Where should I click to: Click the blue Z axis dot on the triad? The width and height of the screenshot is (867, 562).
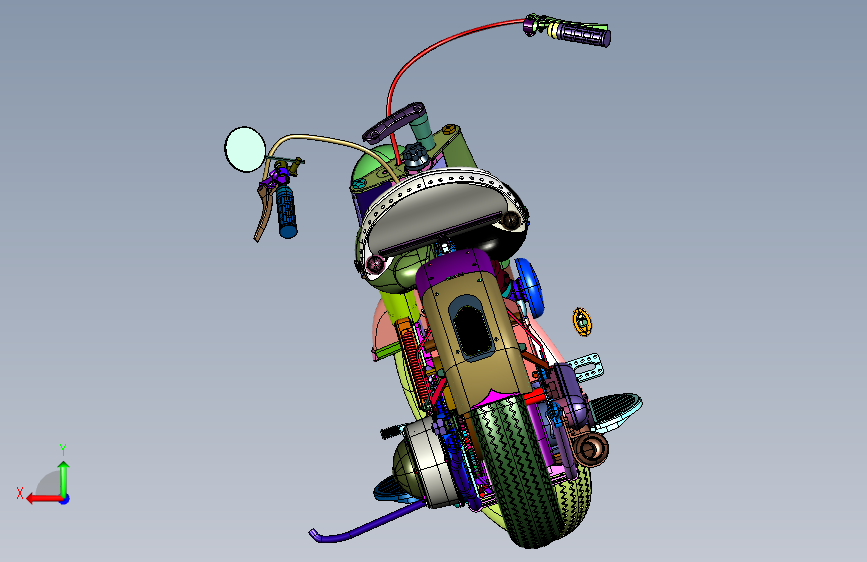click(65, 499)
